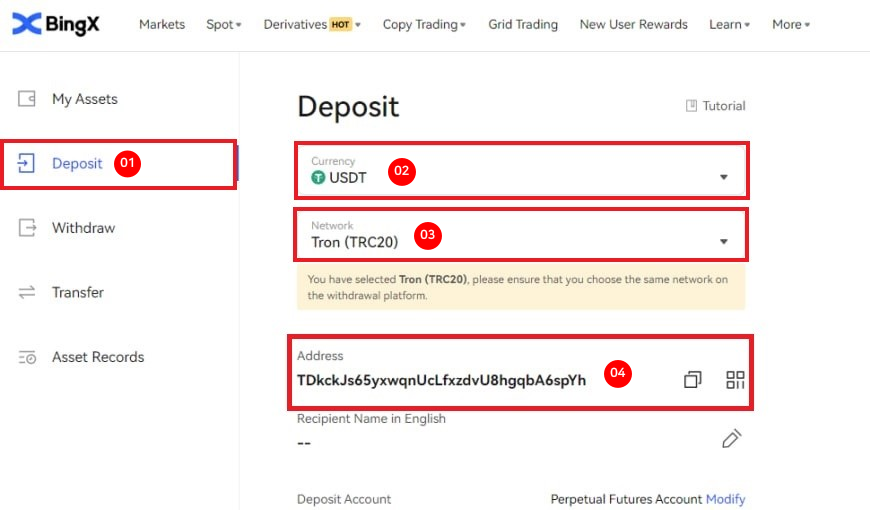Click the Withdraw sidebar icon

point(27,228)
